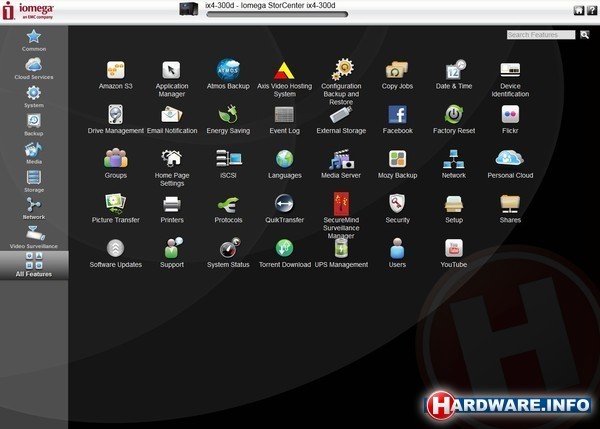Viewport: 600px width, 429px height.
Task: Open Application Manager
Action: click(x=172, y=79)
